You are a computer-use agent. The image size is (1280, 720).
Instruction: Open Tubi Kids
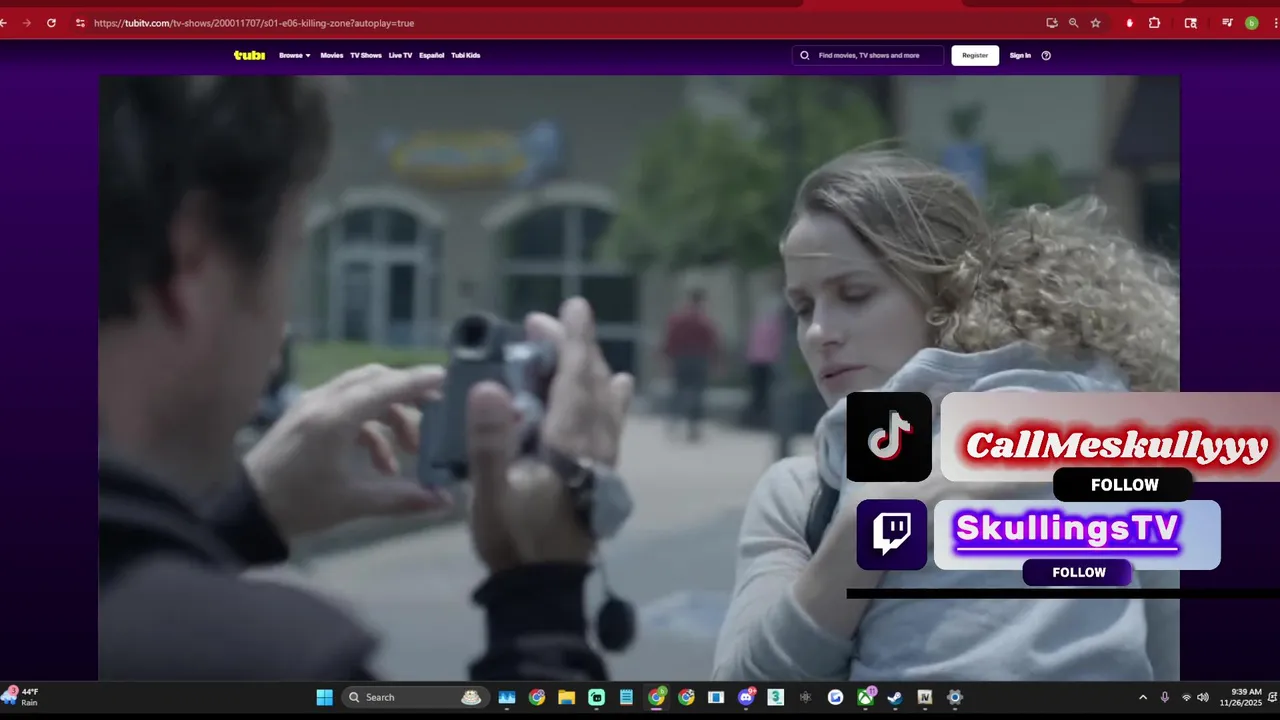[x=466, y=55]
